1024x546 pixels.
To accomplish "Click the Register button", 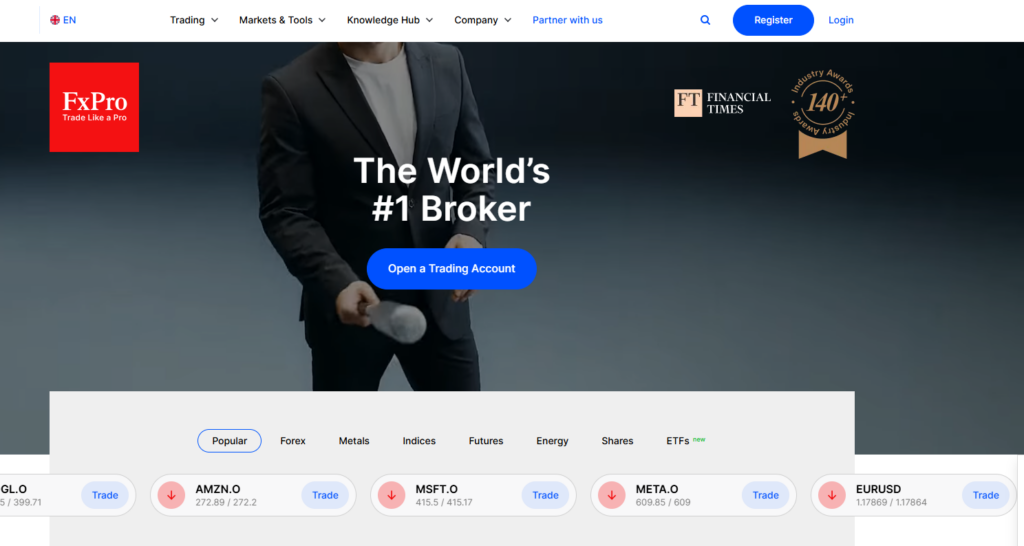I will [x=773, y=20].
